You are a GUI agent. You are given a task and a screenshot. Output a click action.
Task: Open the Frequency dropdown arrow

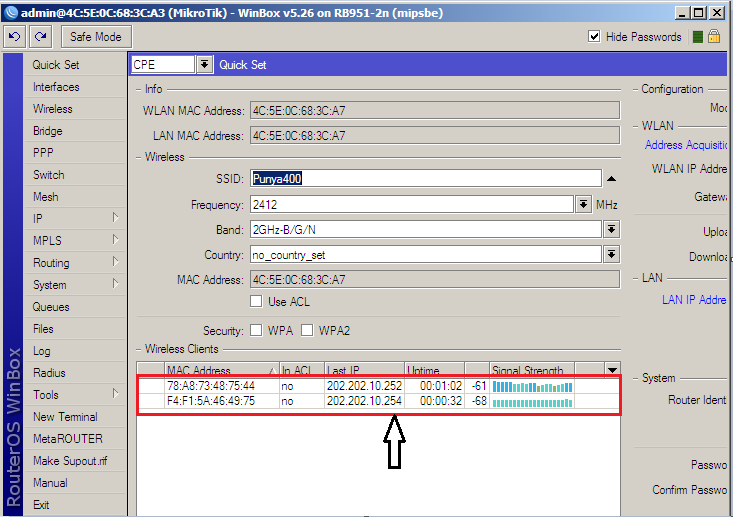[x=583, y=204]
